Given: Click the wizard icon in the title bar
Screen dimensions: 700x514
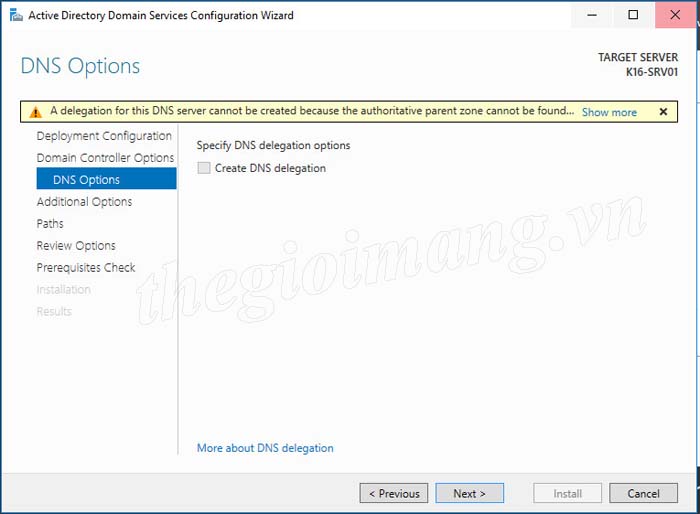Looking at the screenshot, I should 14,16.
